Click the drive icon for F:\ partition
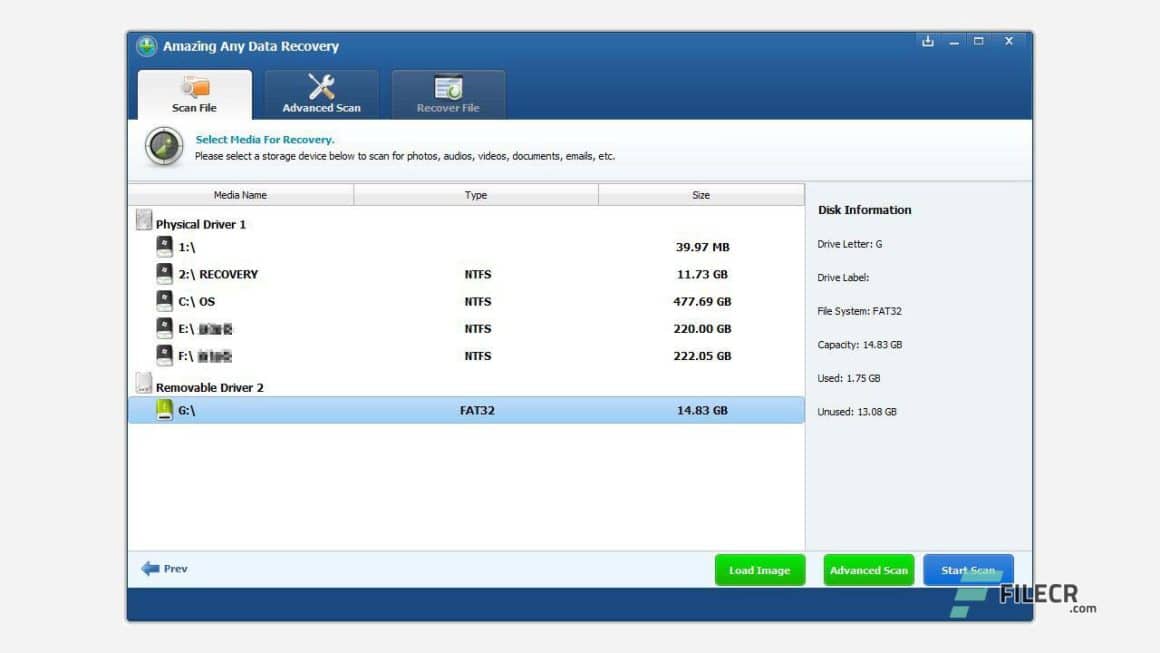 point(164,356)
